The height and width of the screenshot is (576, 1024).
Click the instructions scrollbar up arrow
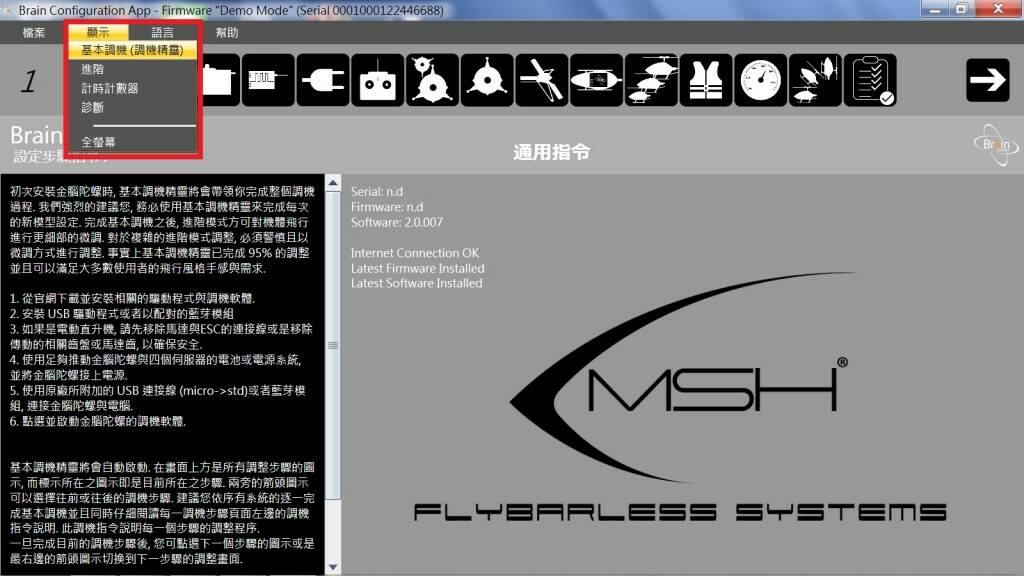(x=333, y=183)
